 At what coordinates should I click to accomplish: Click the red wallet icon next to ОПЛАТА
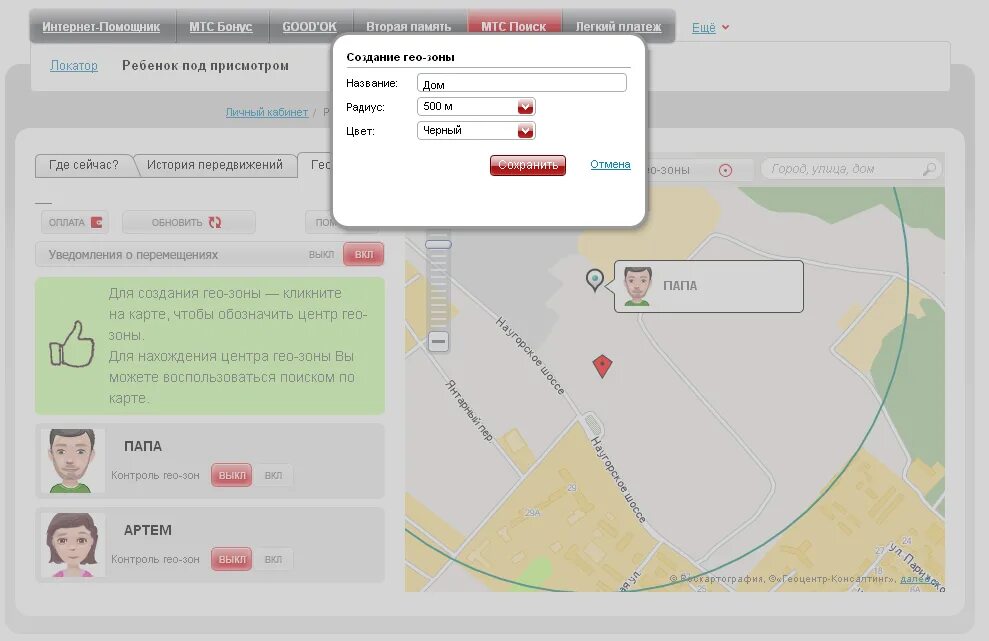click(x=97, y=222)
